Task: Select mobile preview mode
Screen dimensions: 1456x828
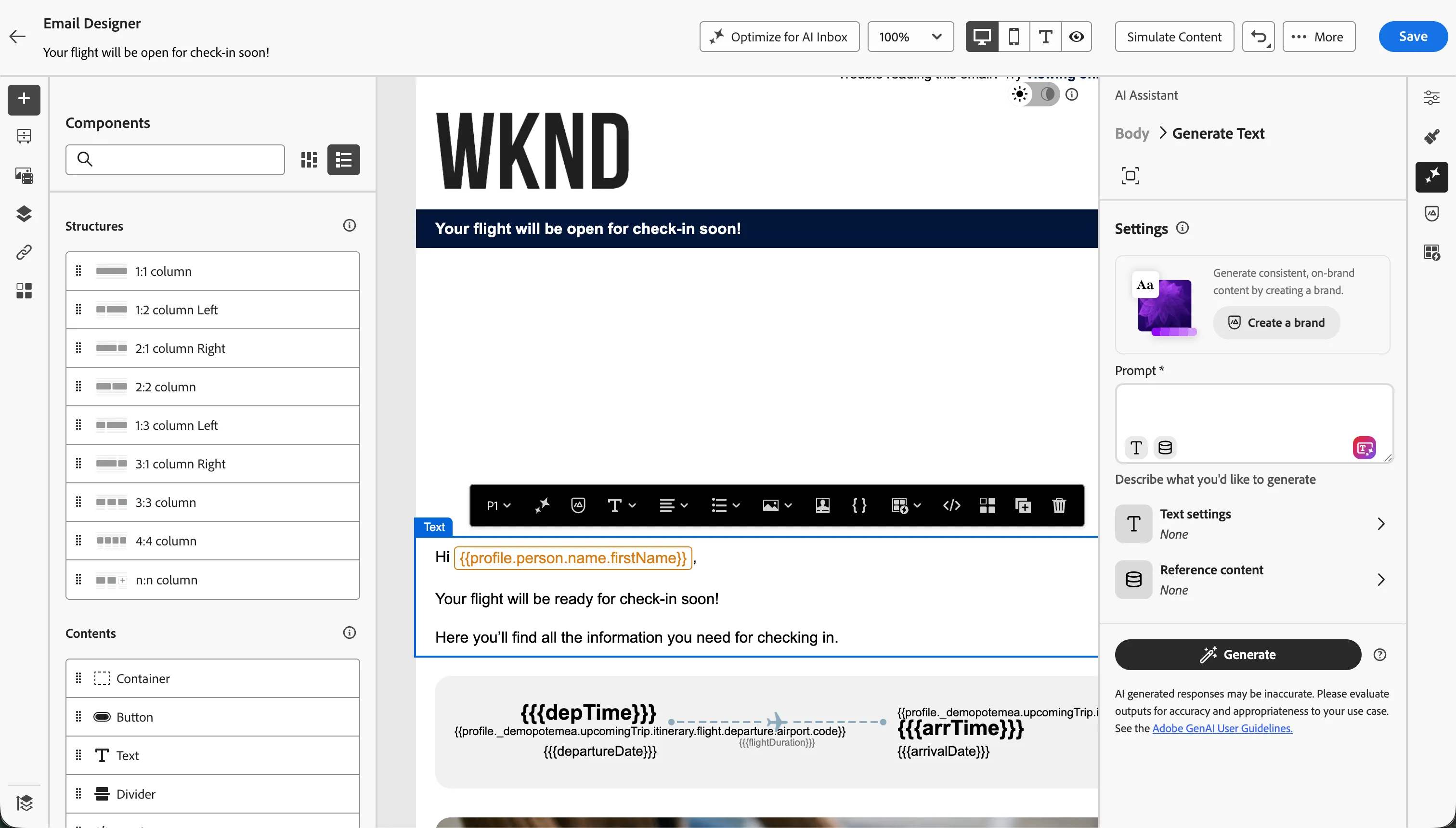Action: tap(1014, 37)
